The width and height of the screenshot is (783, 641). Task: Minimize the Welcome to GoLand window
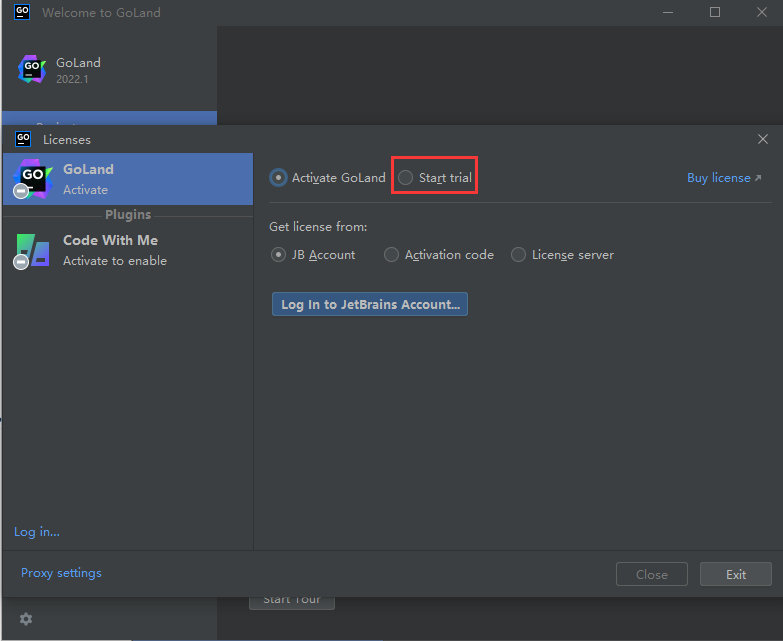[668, 12]
